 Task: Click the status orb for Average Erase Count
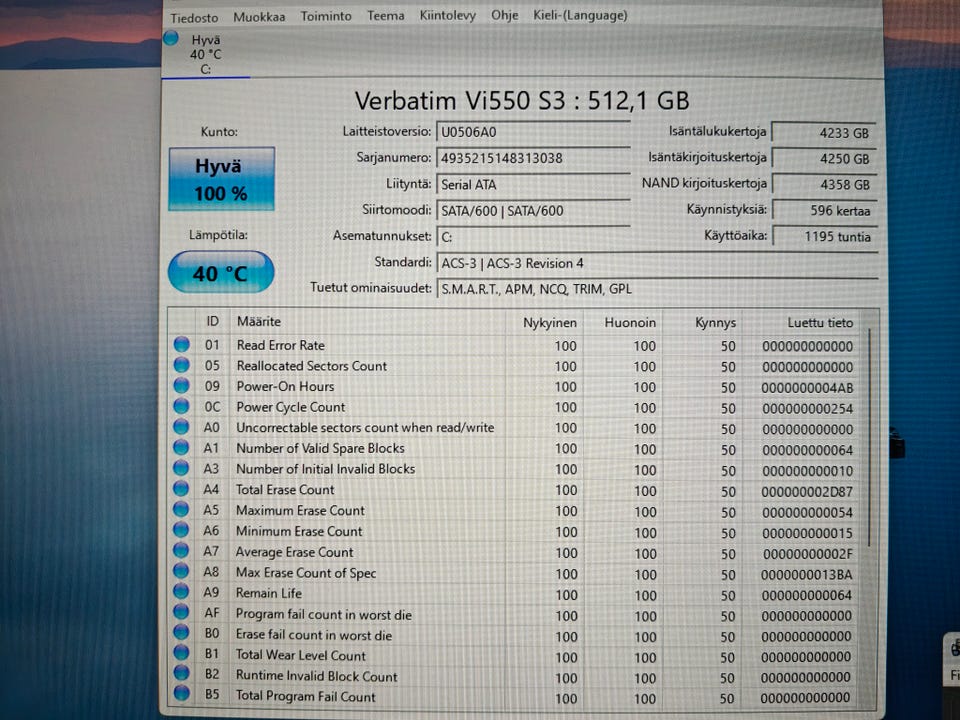(x=181, y=550)
